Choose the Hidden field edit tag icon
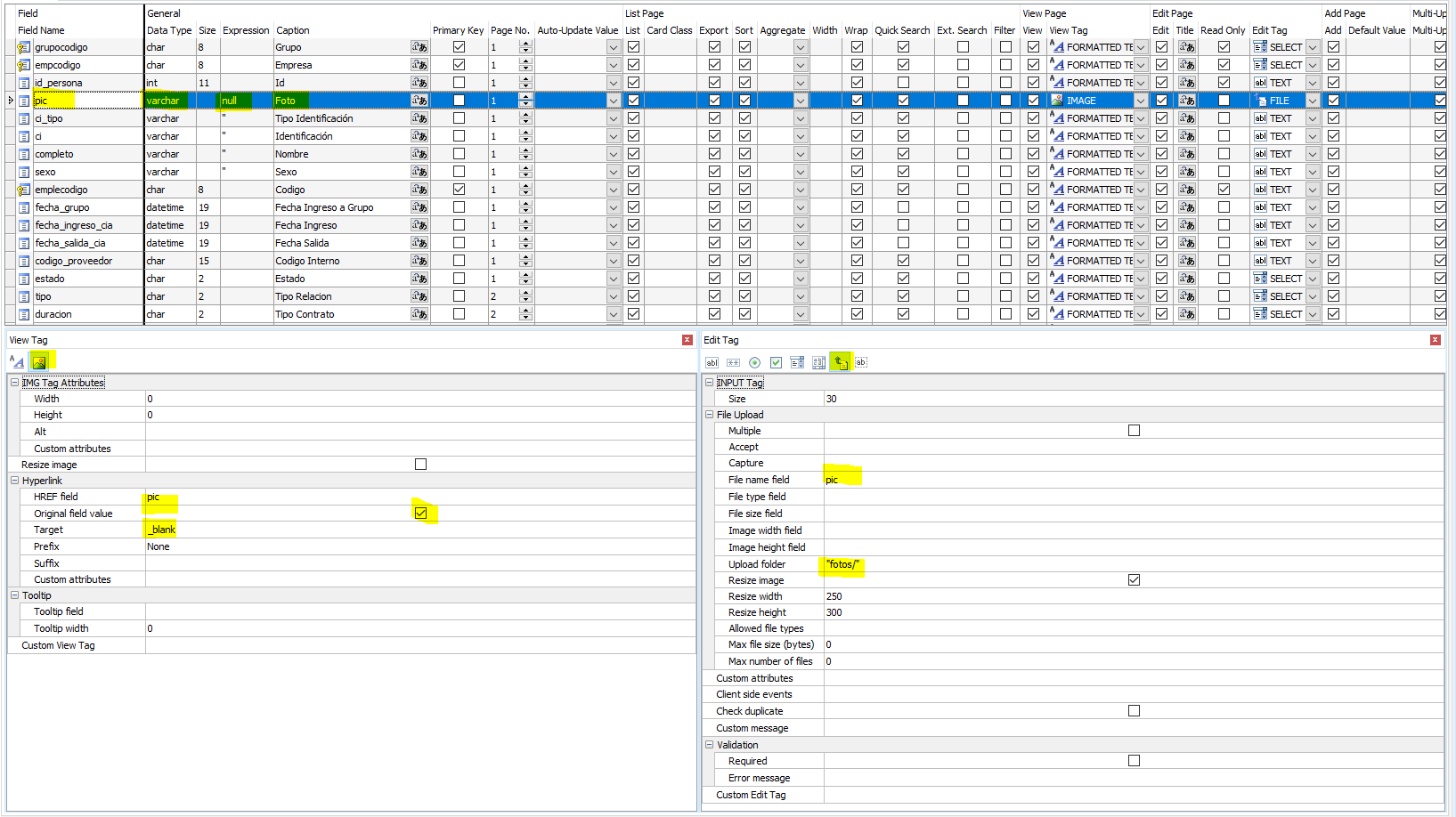The image size is (1456, 817). (x=860, y=362)
